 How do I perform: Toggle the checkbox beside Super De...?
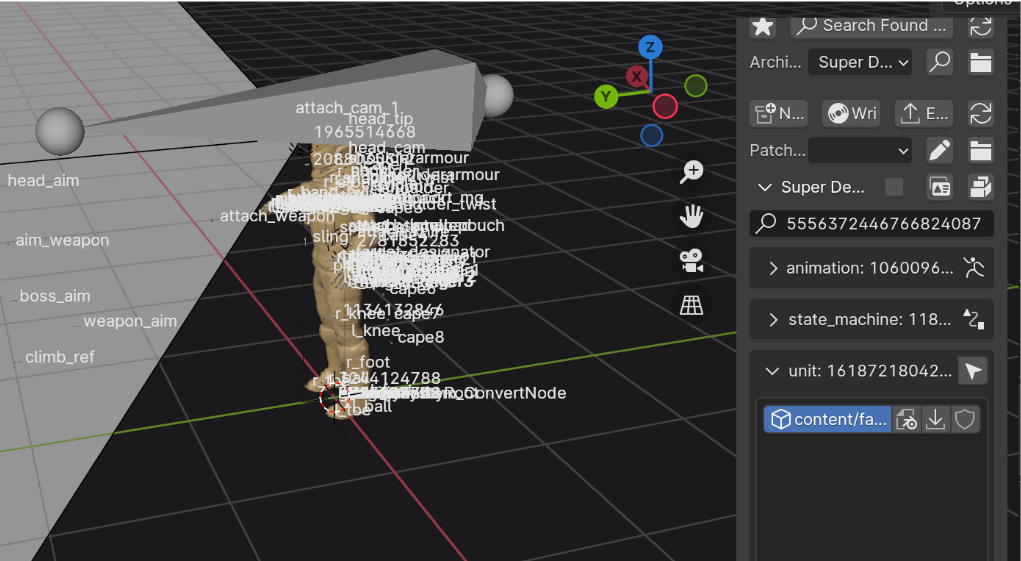pyautogui.click(x=895, y=187)
